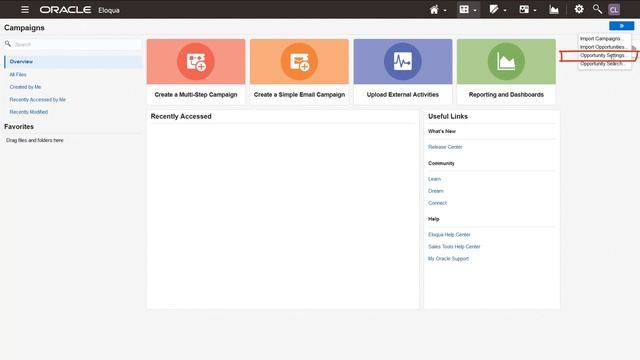Expand the Orchestration dropdown arrow
This screenshot has height=360, width=640.
click(x=475, y=11)
